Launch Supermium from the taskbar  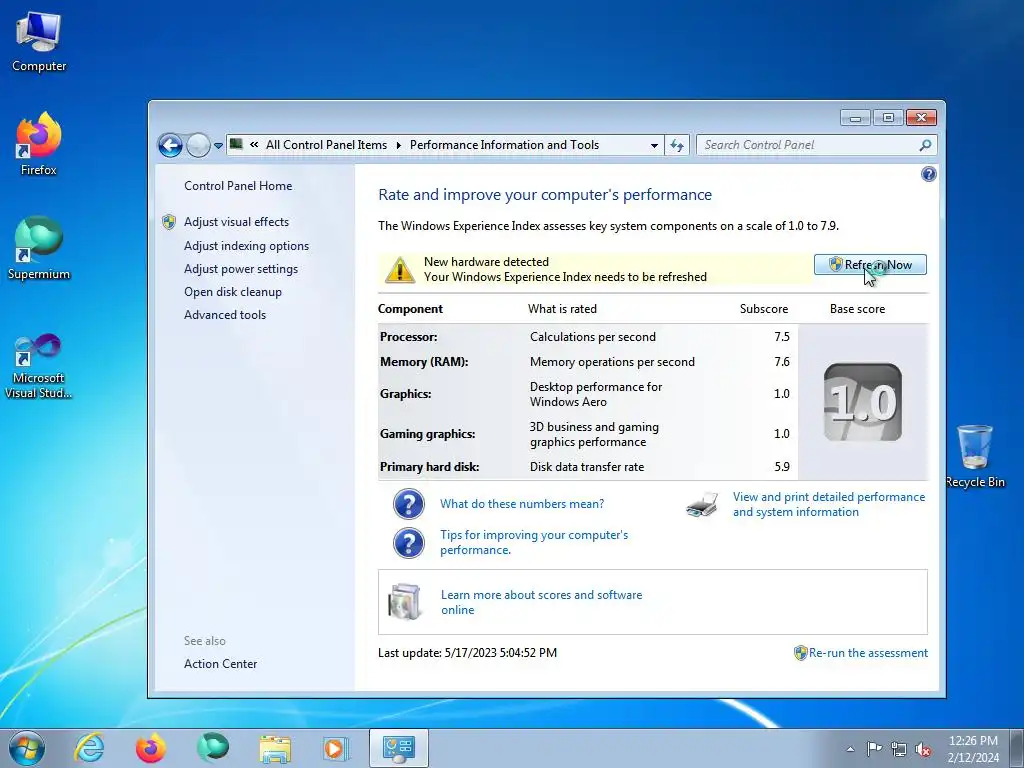213,748
